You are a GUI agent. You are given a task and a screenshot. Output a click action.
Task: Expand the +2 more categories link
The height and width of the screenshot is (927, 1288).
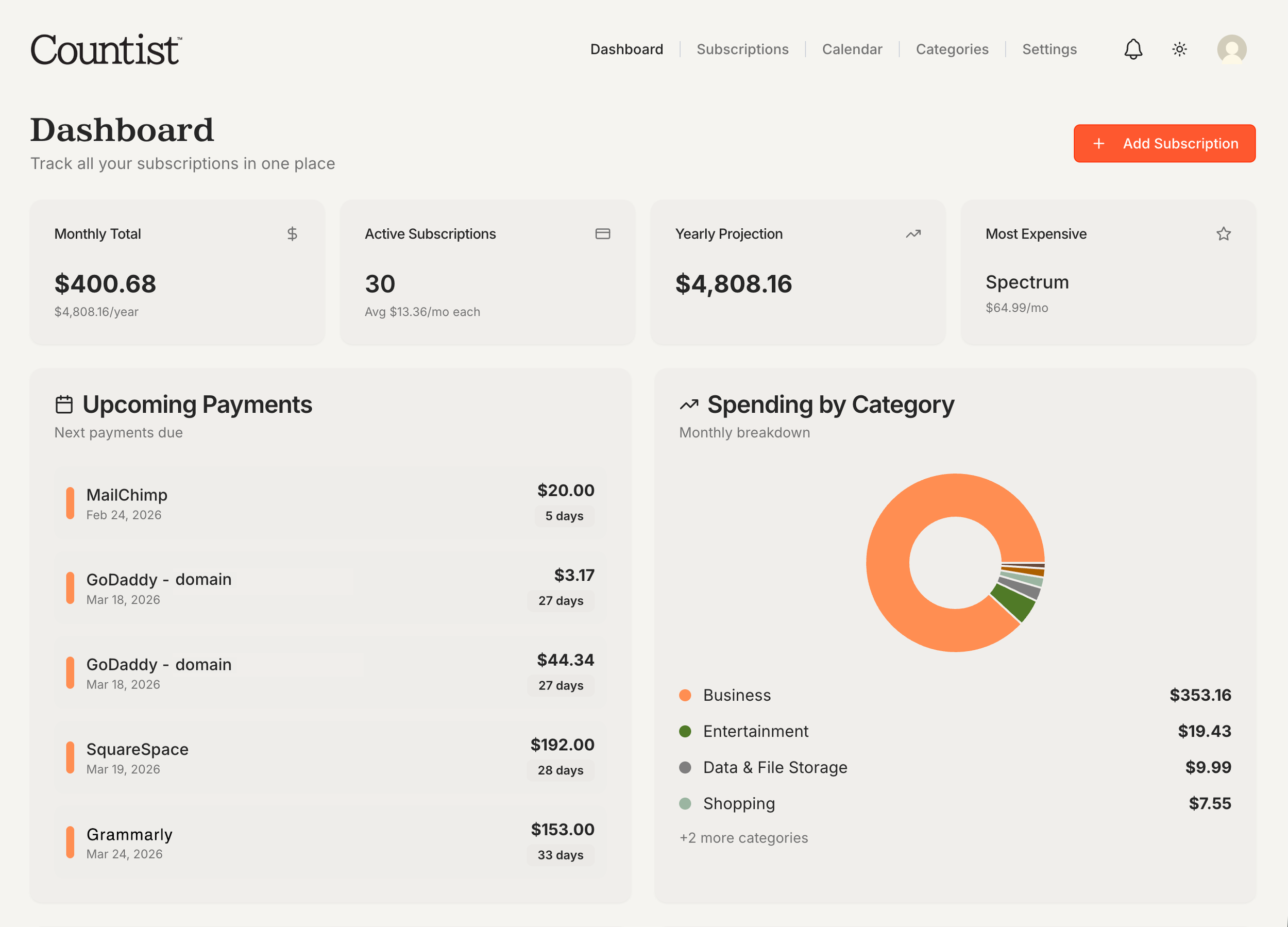tap(743, 838)
